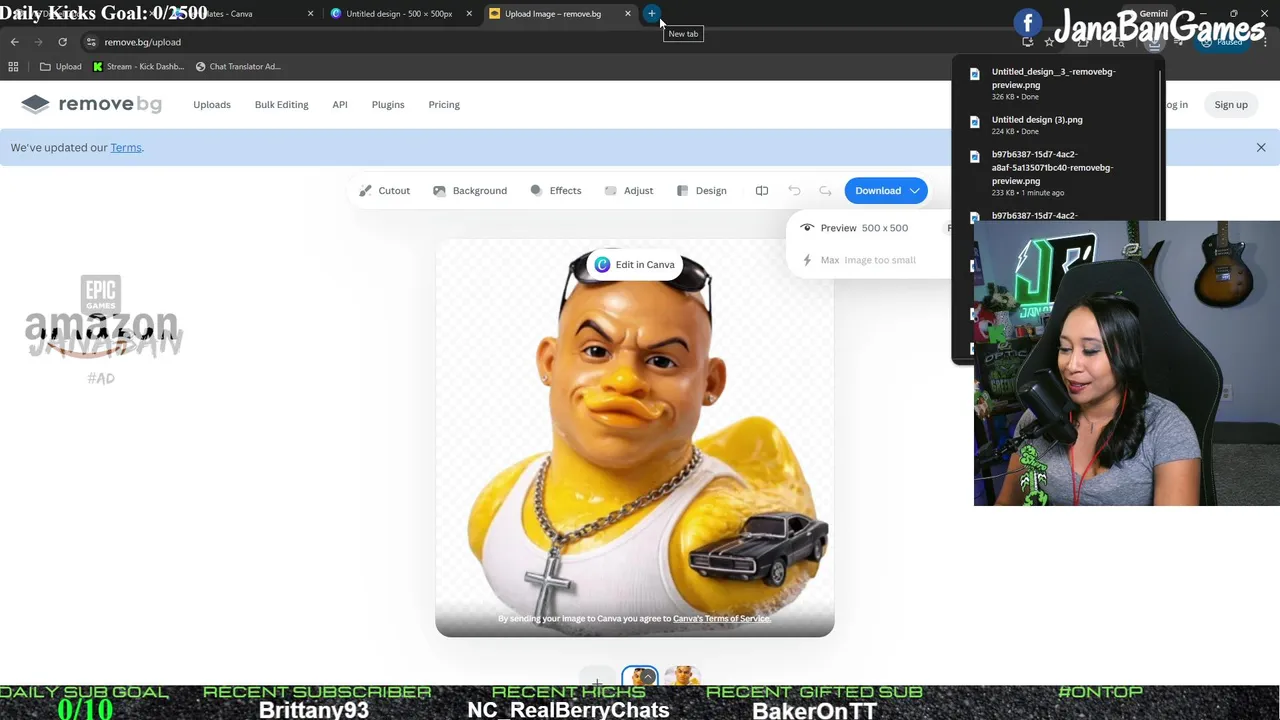Click the duck image preview
This screenshot has height=720, width=1280.
(634, 437)
